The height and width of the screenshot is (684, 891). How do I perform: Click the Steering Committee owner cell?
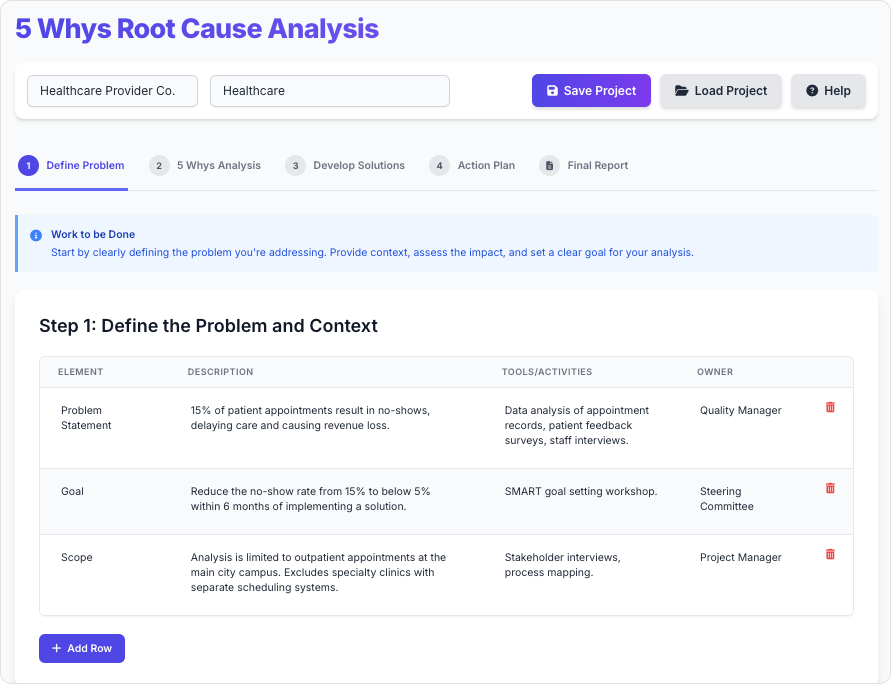tap(727, 499)
